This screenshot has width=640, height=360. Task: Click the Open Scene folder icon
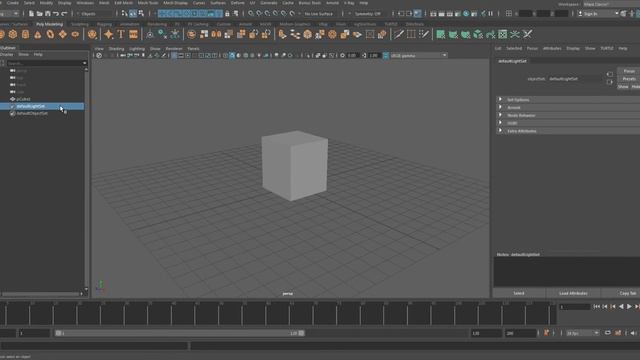tap(39, 13)
